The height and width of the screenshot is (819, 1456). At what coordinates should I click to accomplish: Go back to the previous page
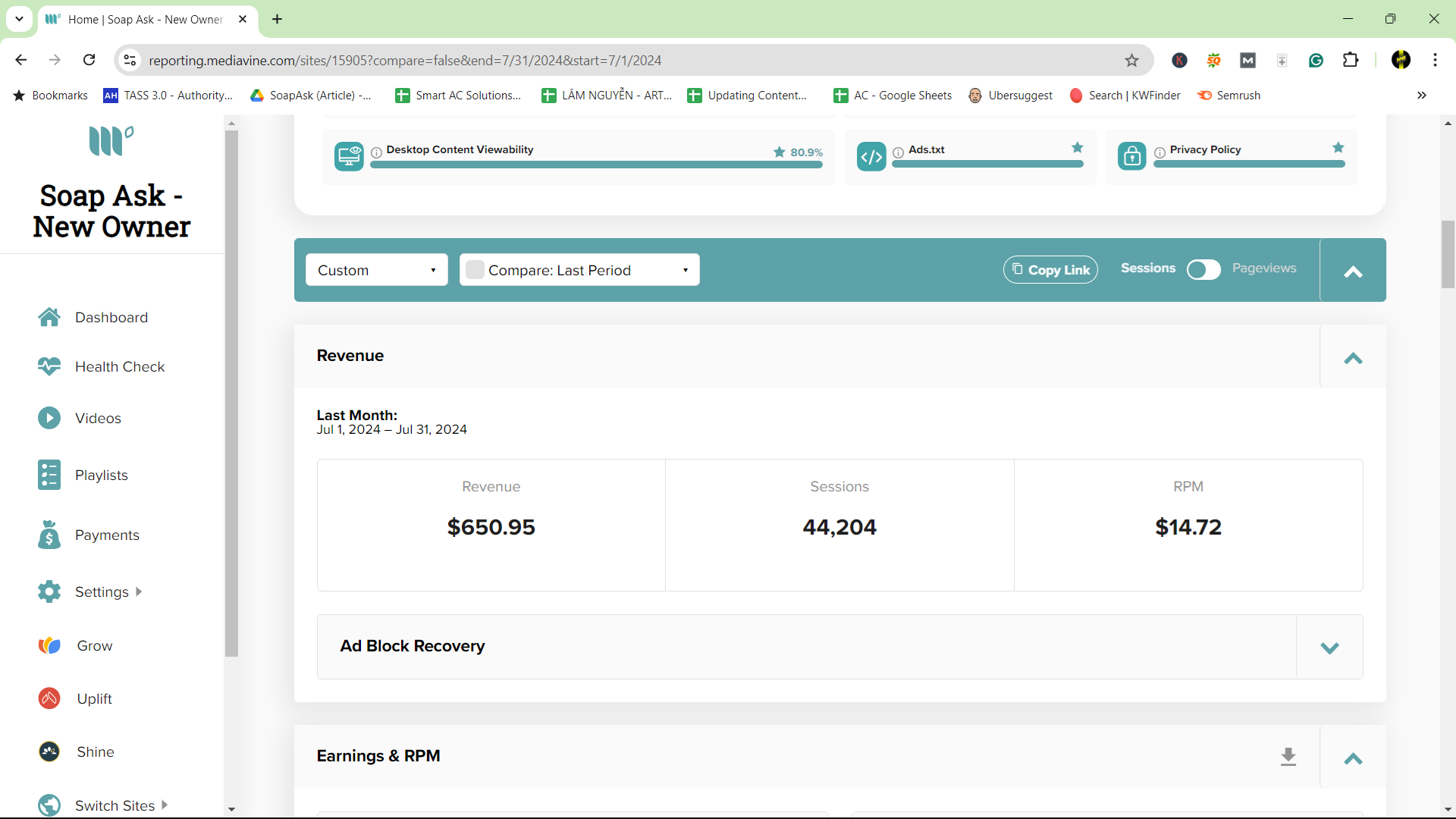click(20, 60)
